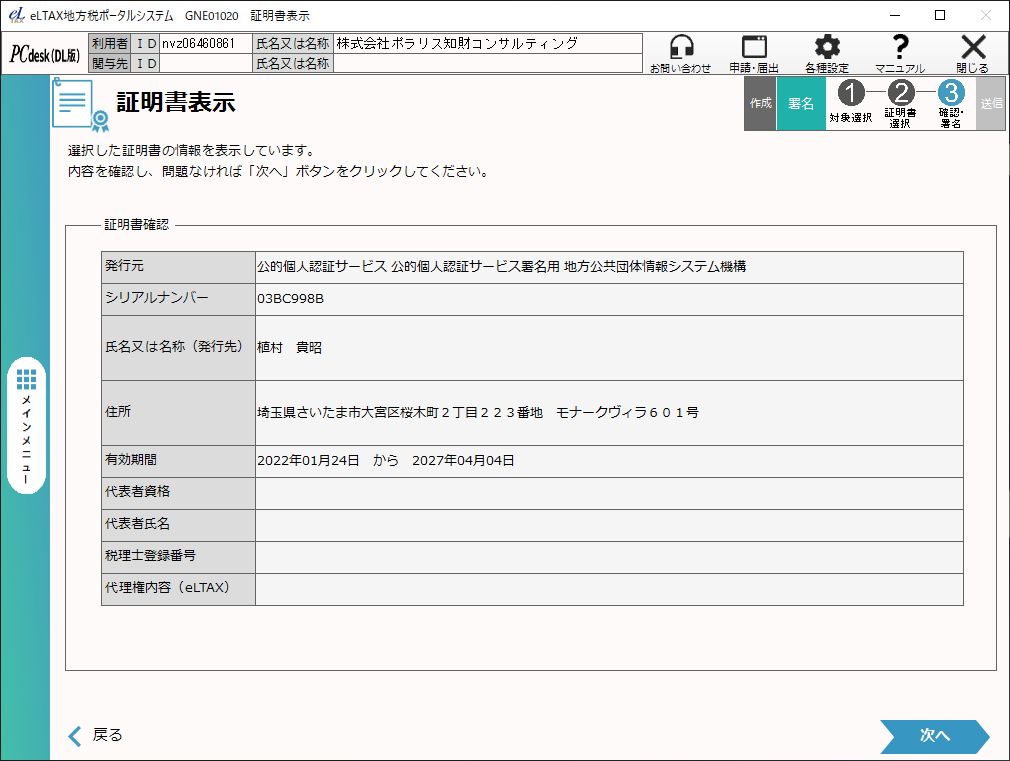
Task: Open the 申請・届出 window icon
Action: 754,48
